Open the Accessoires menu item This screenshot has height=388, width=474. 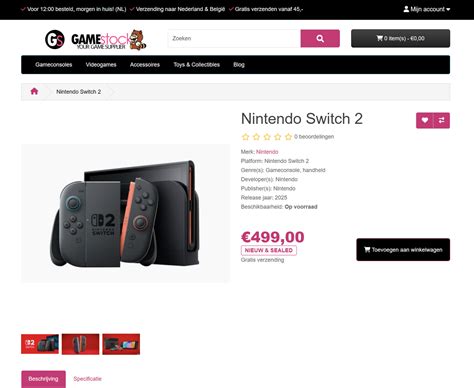pos(145,65)
